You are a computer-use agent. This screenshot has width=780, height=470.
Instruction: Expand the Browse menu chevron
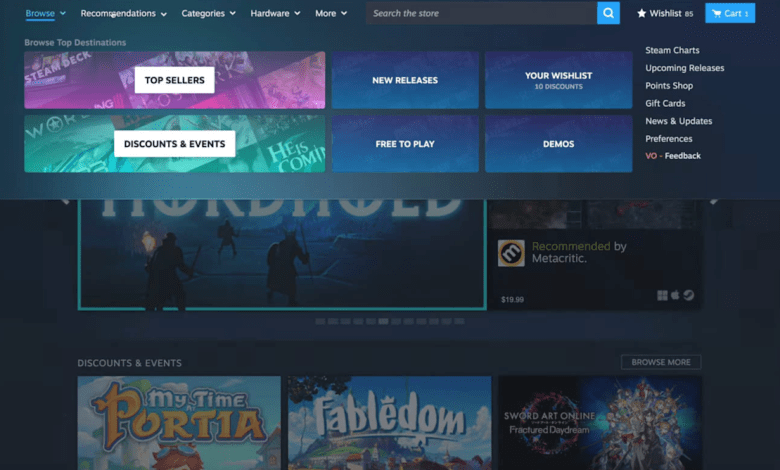(x=63, y=13)
